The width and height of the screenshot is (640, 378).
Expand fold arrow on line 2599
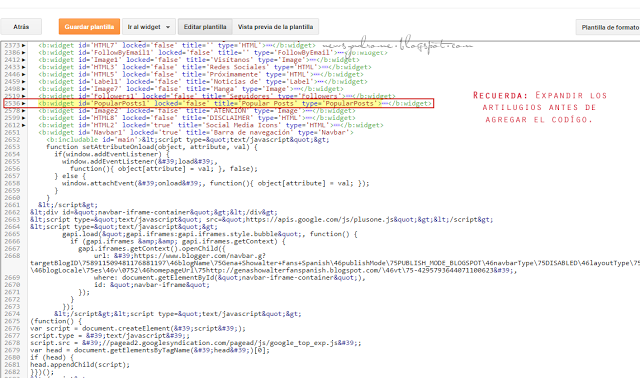tap(24, 118)
